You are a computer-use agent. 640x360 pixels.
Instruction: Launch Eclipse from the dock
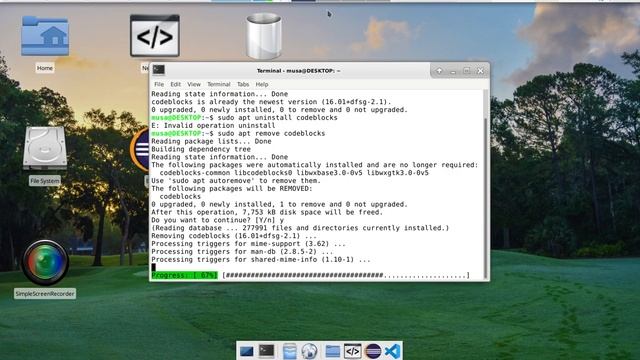373,351
